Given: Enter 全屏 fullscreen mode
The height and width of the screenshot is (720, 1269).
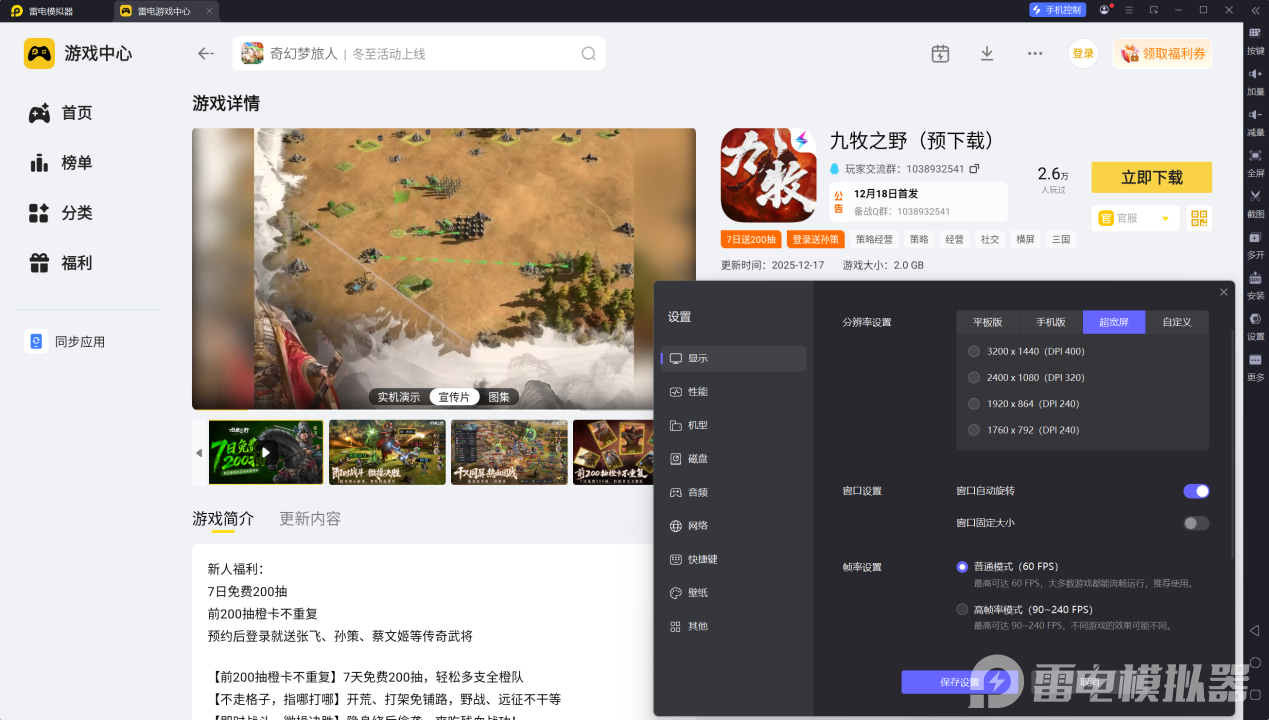Looking at the screenshot, I should (1255, 163).
